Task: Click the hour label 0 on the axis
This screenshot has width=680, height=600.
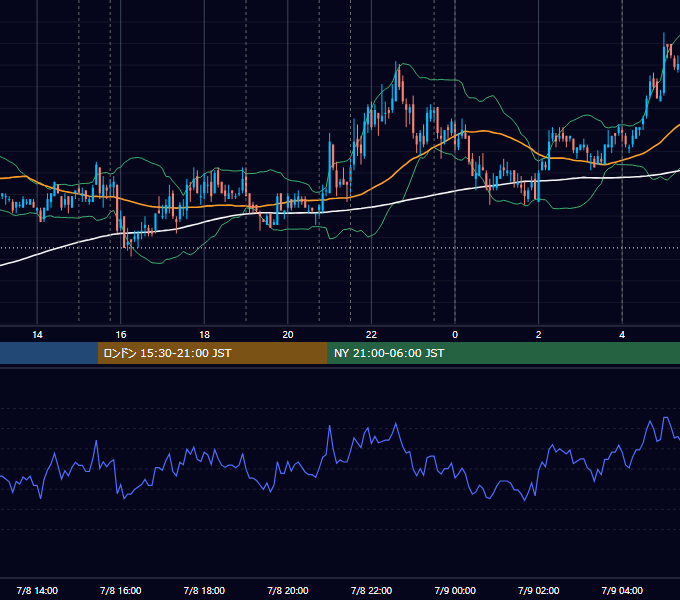Action: point(455,335)
